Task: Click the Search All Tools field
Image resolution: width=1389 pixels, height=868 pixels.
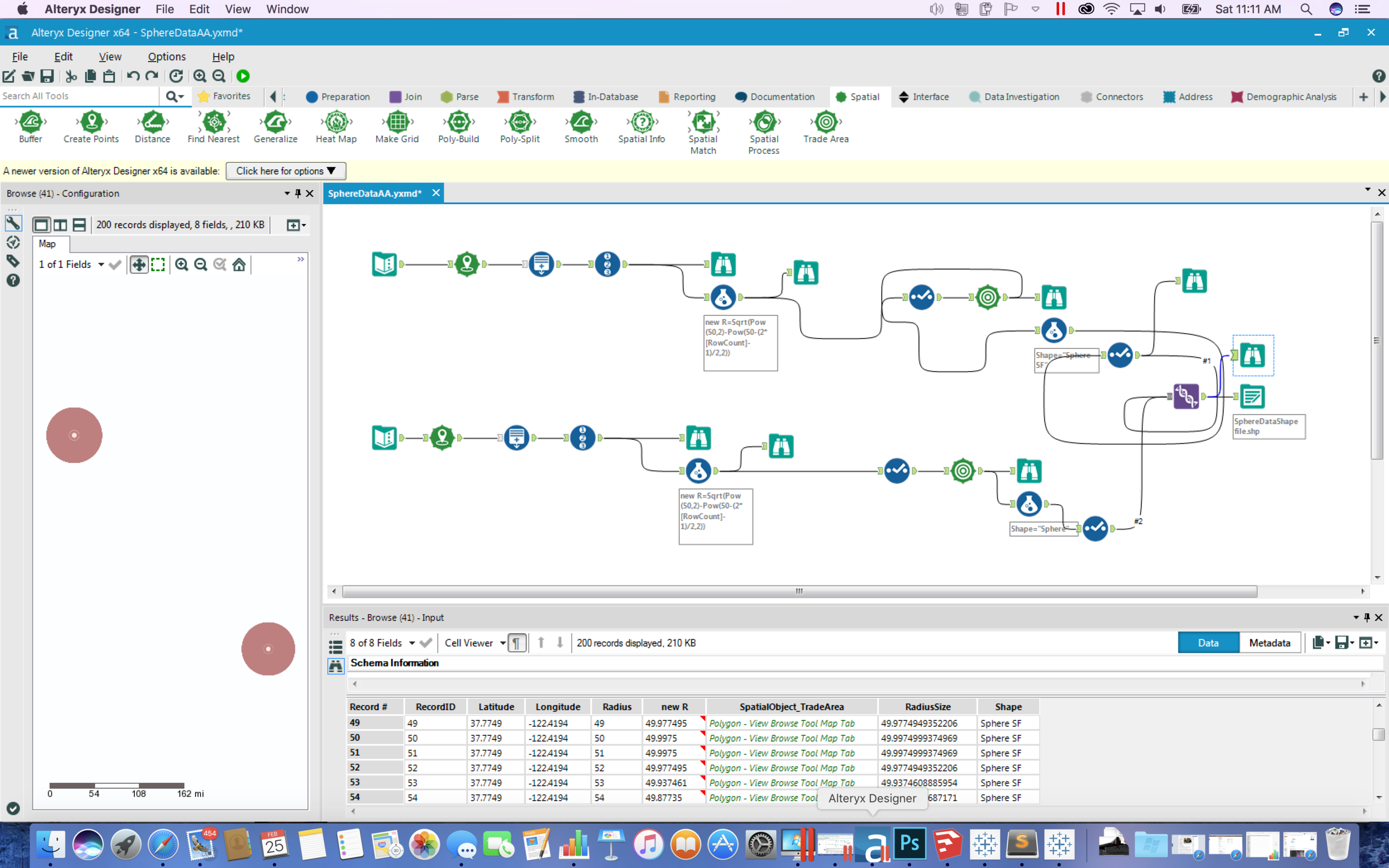Action: [x=79, y=96]
